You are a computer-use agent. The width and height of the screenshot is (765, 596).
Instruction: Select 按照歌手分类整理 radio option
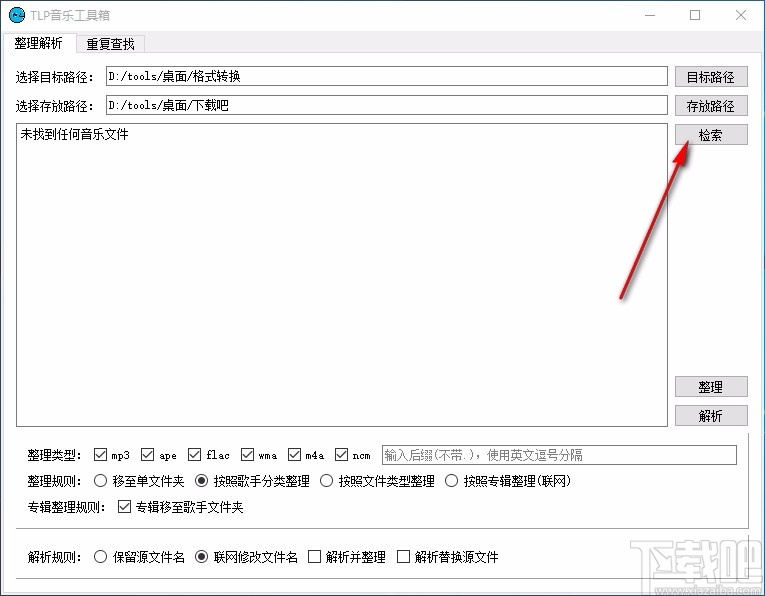(x=201, y=481)
